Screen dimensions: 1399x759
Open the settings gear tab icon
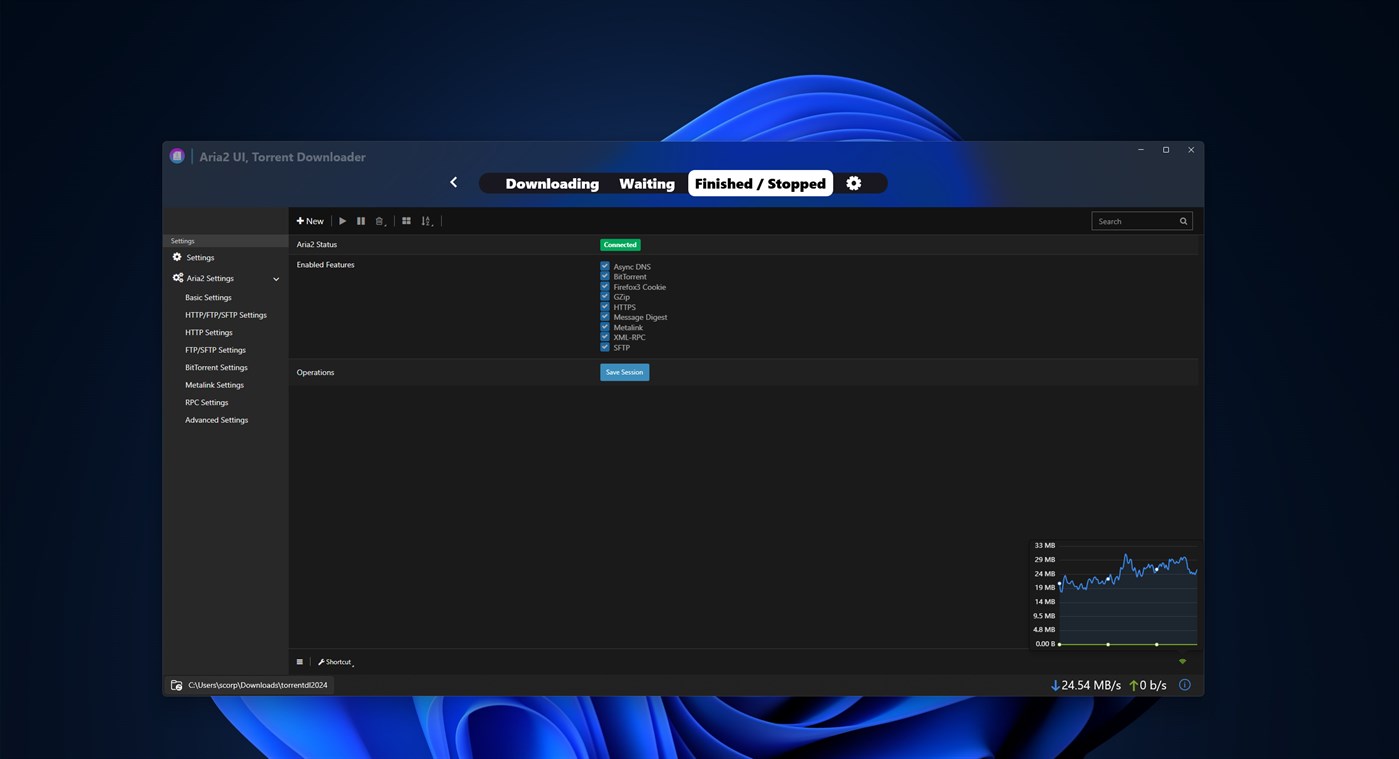point(854,183)
